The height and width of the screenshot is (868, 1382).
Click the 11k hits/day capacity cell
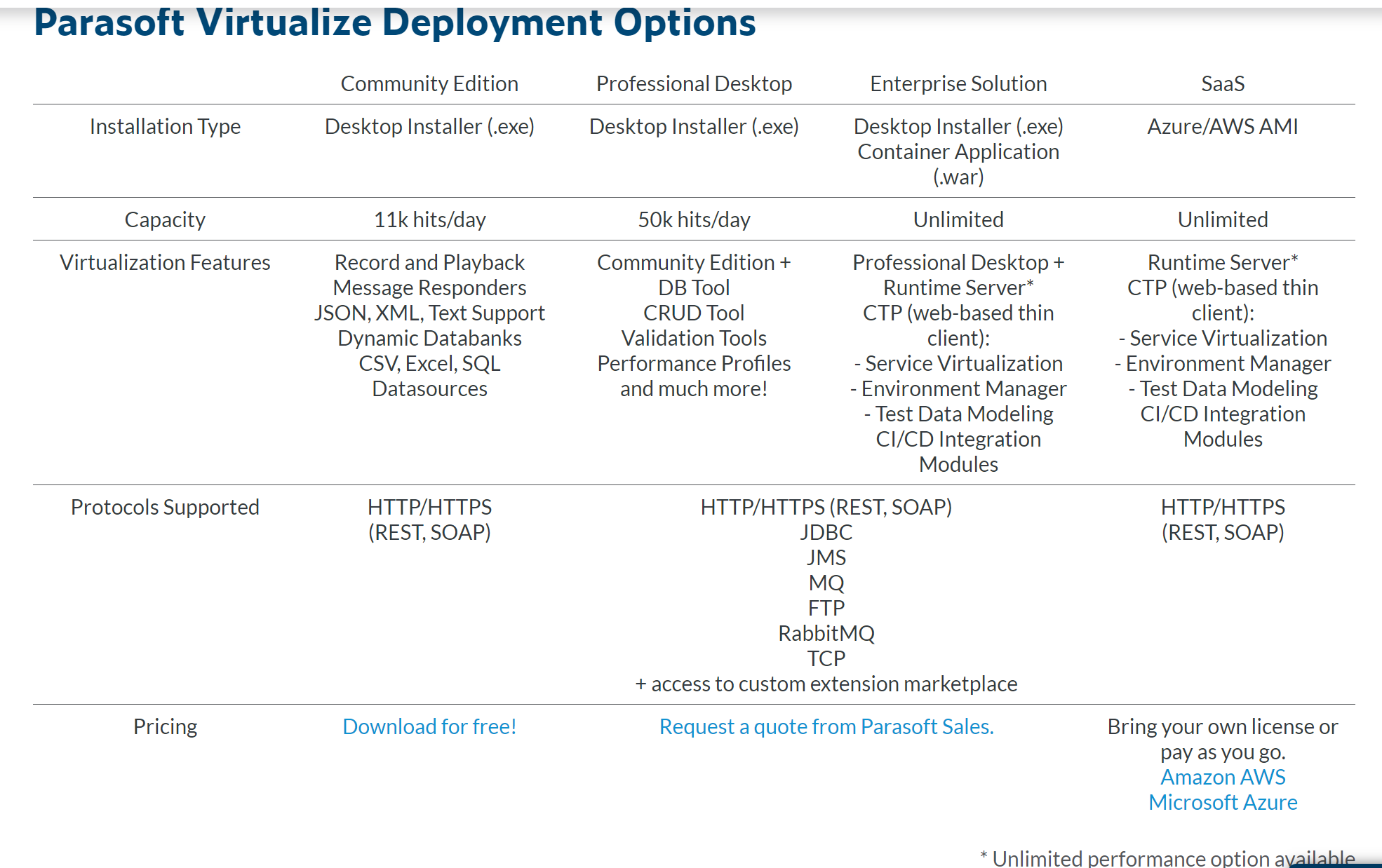[429, 219]
